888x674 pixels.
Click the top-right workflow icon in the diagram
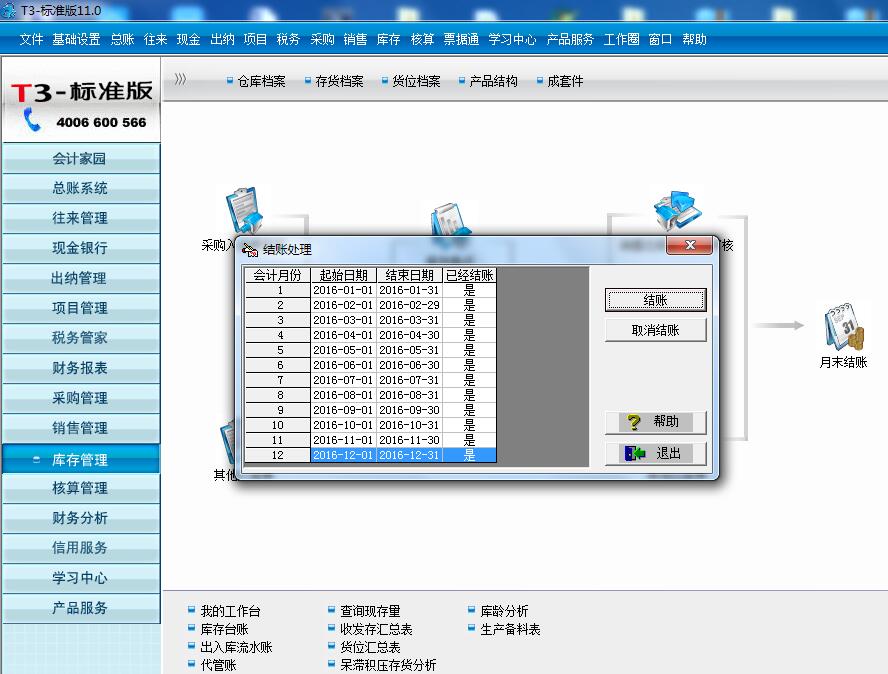pos(677,210)
